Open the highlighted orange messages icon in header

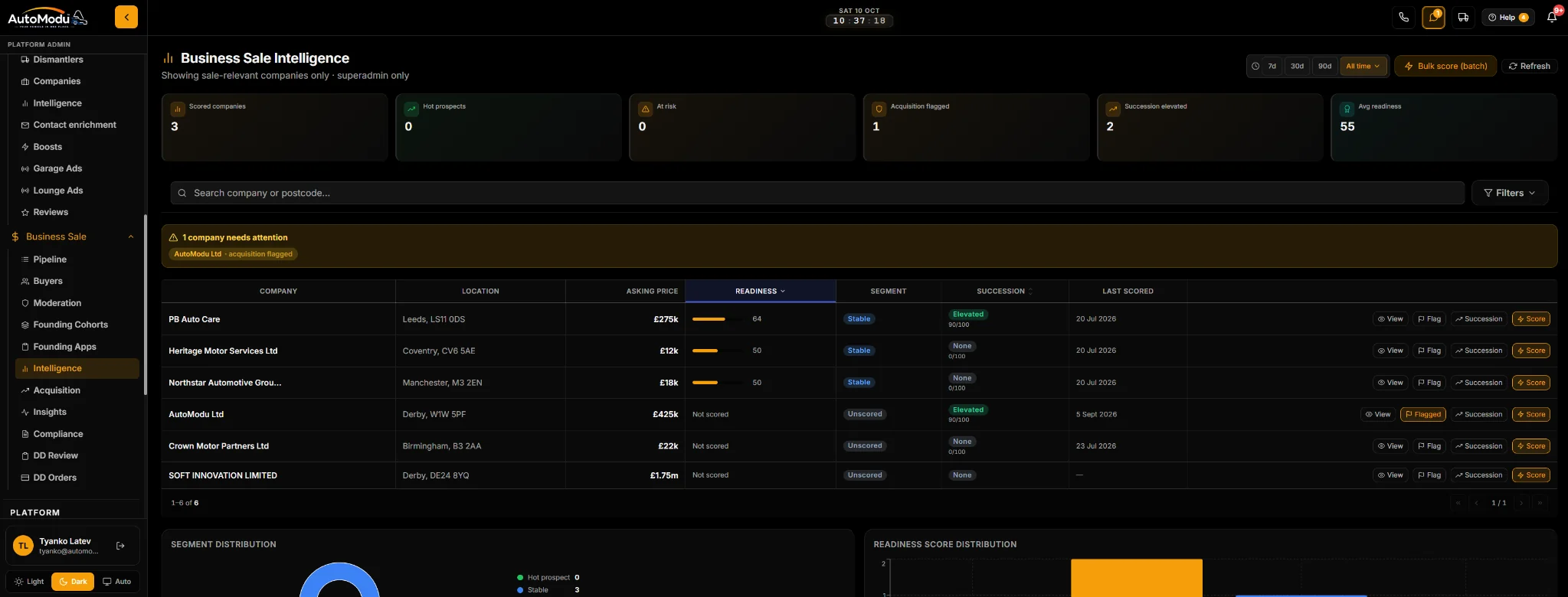1433,17
